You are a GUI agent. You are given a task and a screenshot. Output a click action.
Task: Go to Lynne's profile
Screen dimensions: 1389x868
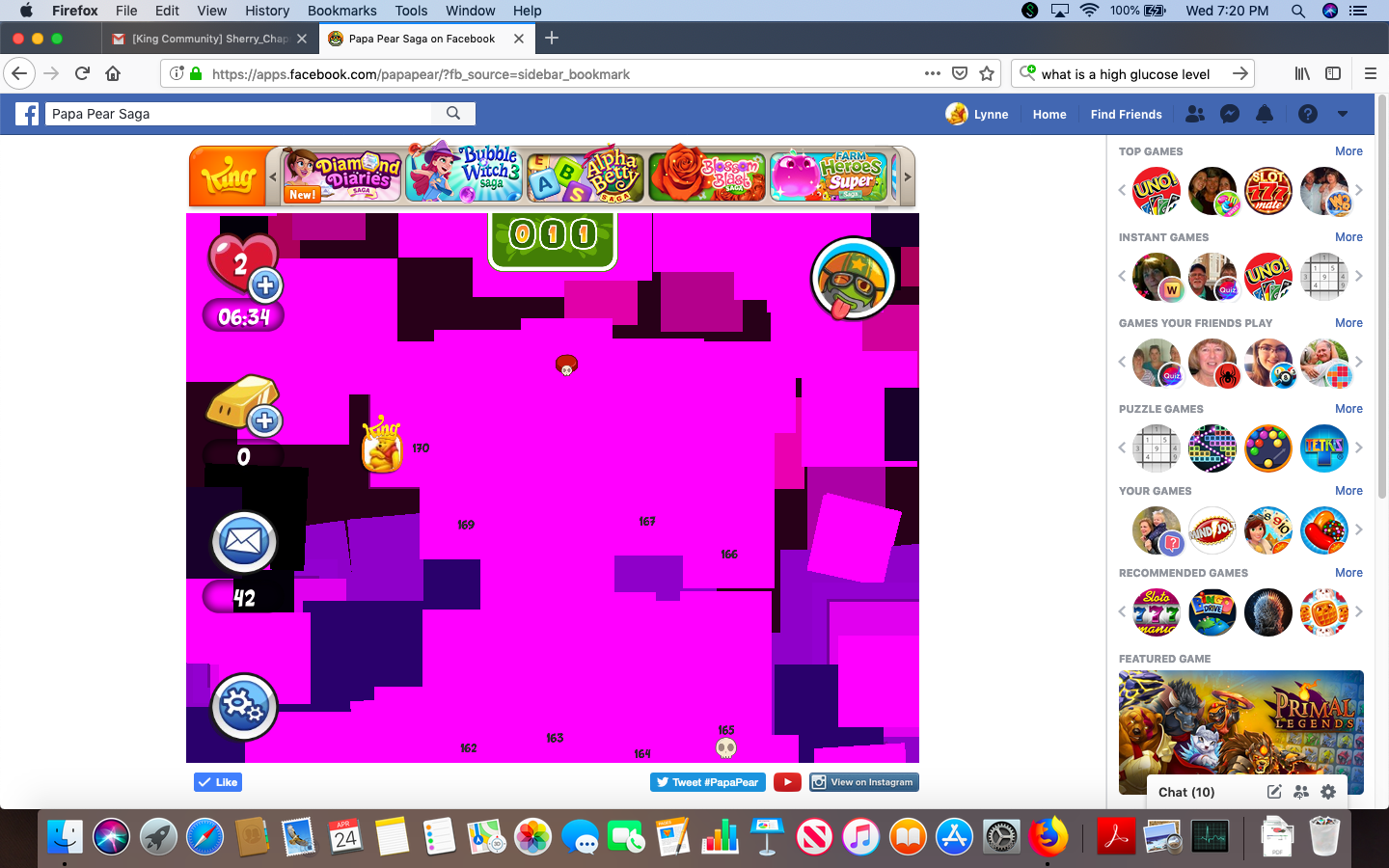(x=977, y=114)
